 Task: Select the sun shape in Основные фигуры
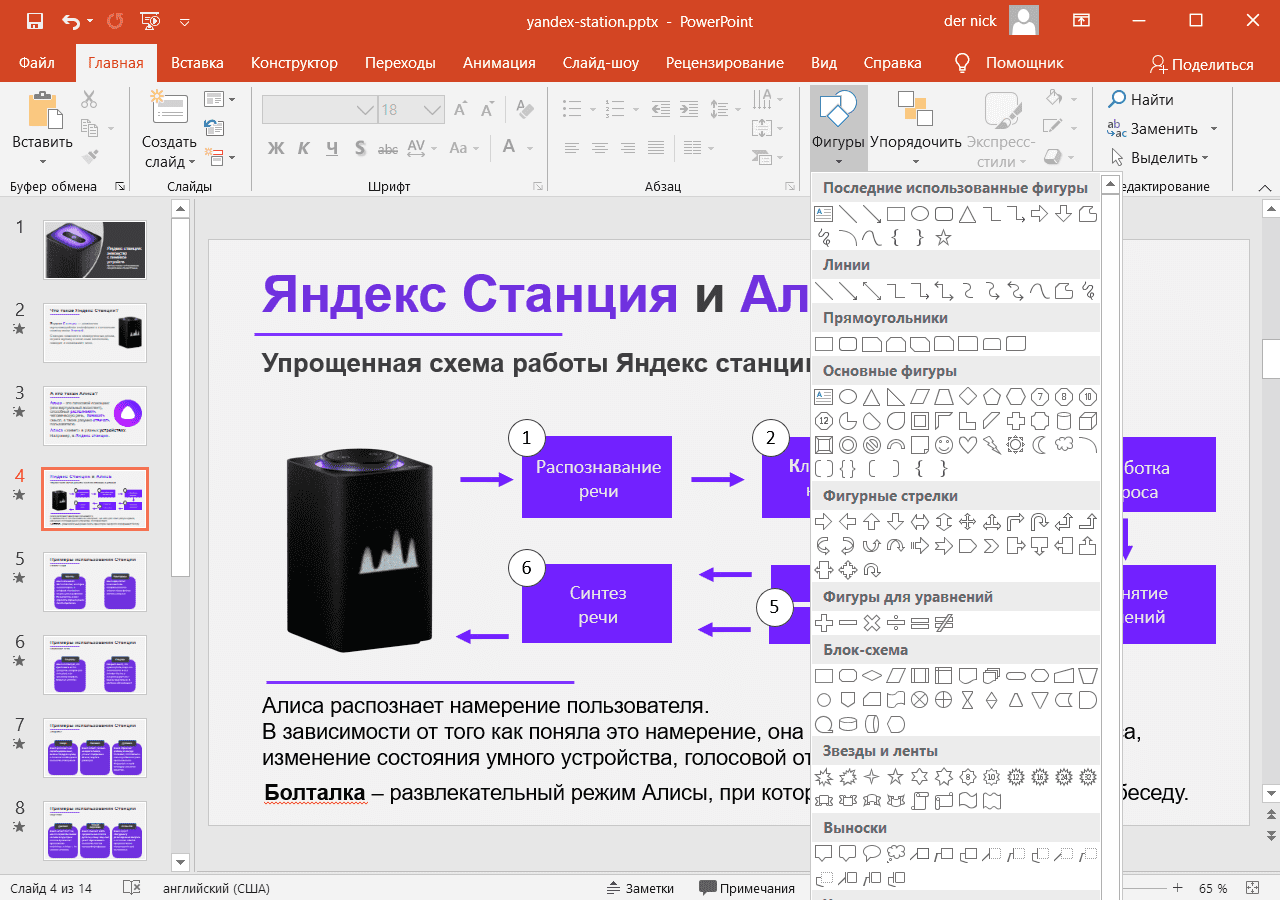(x=1016, y=445)
